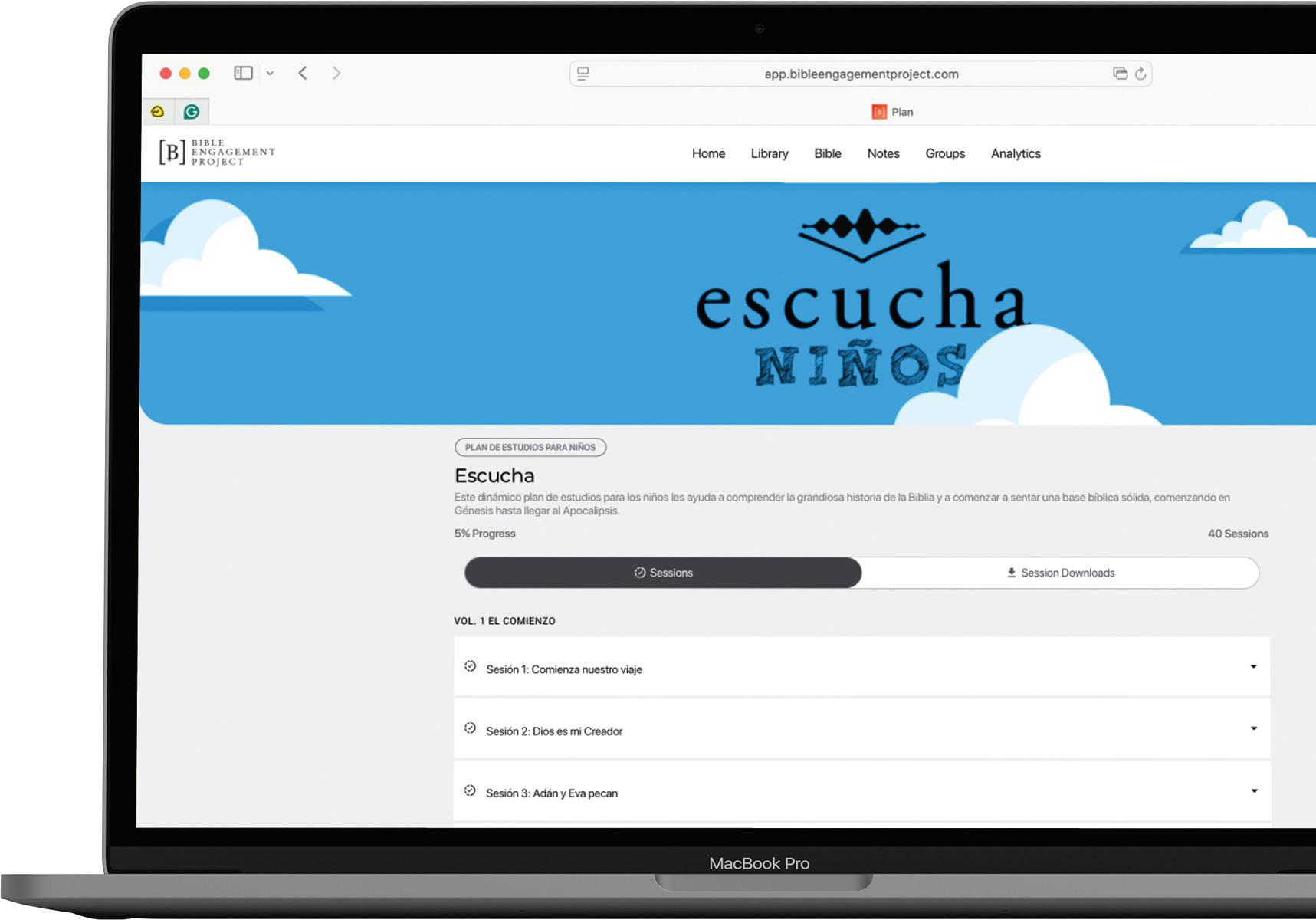Open the Bible nav item
Image resolution: width=1316 pixels, height=920 pixels.
pos(828,153)
